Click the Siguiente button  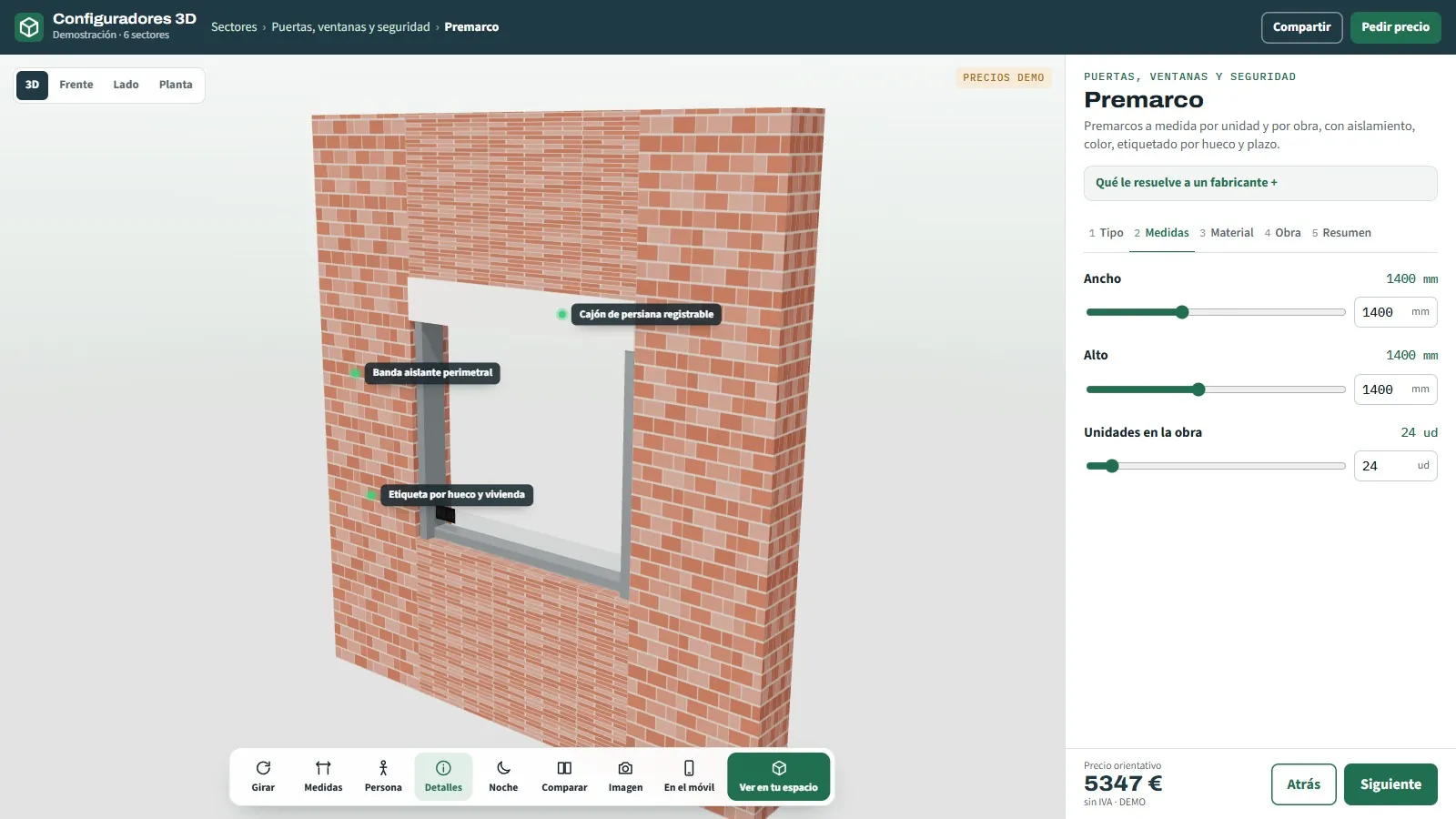click(1390, 784)
